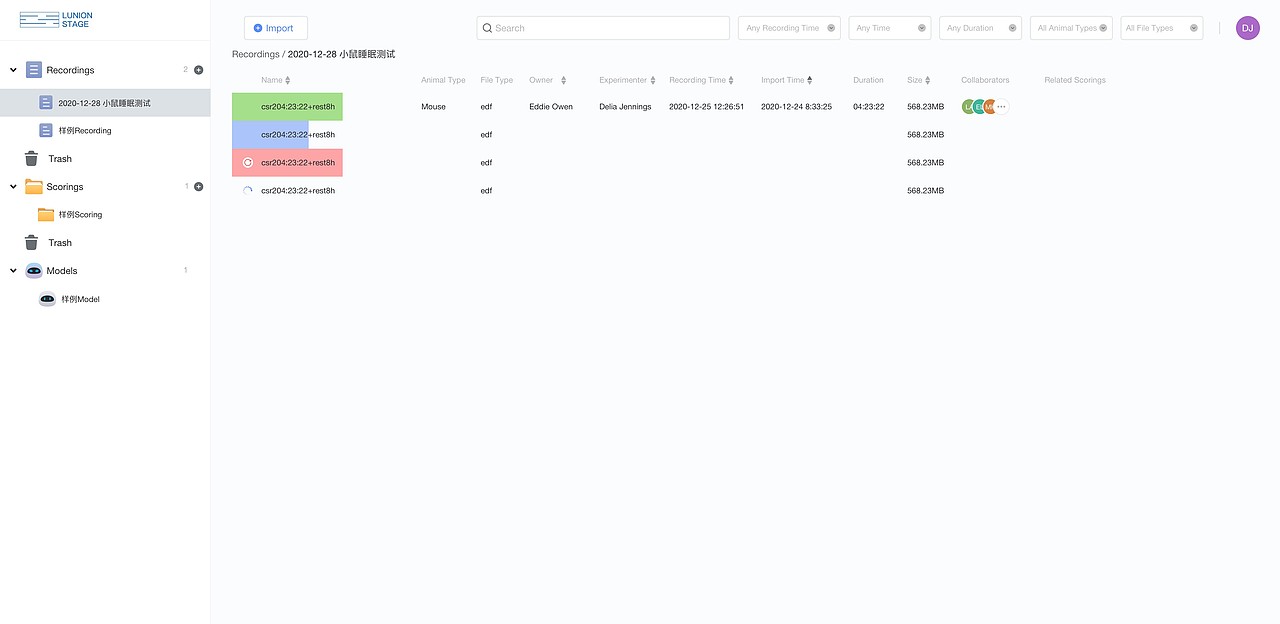Click the retry icon on red failed row
Viewport: 1280px width, 624px height.
(248, 162)
